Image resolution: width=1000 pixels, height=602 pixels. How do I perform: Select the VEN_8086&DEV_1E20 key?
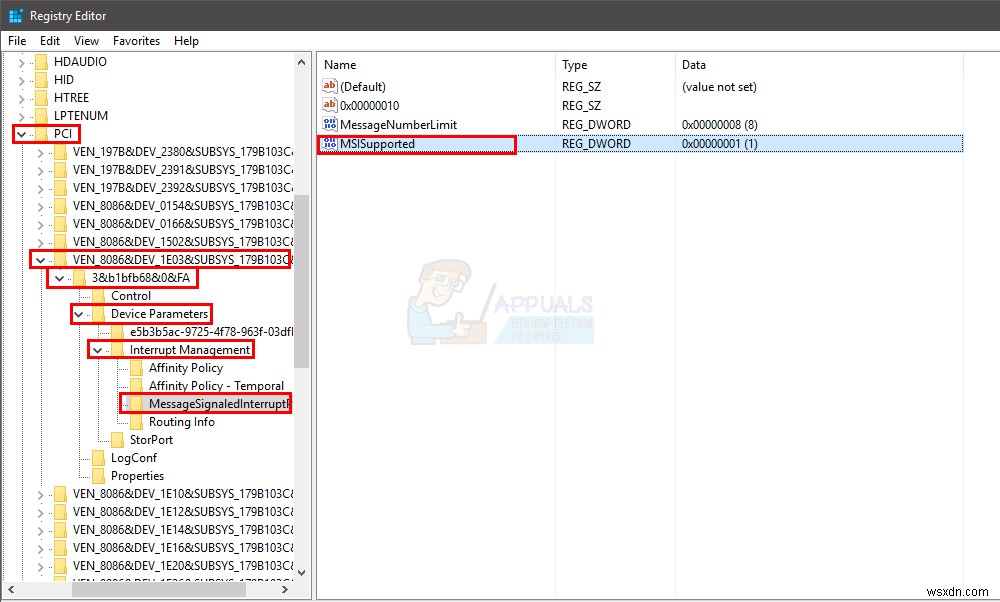point(182,566)
